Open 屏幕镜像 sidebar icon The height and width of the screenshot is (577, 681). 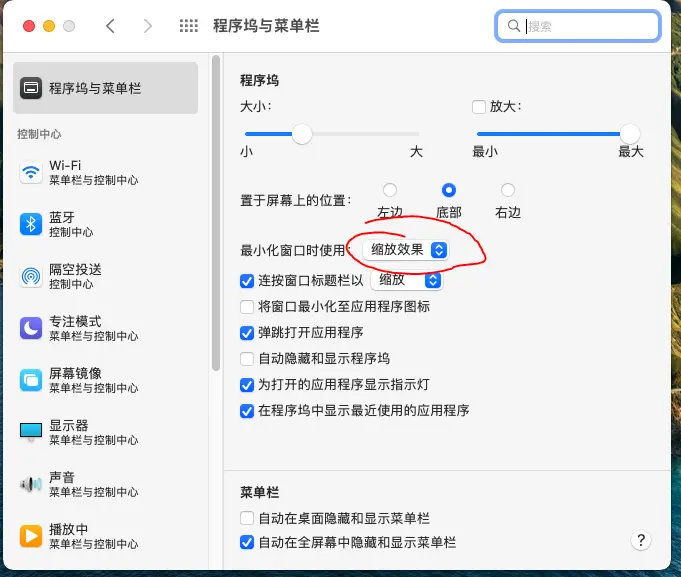[31, 380]
